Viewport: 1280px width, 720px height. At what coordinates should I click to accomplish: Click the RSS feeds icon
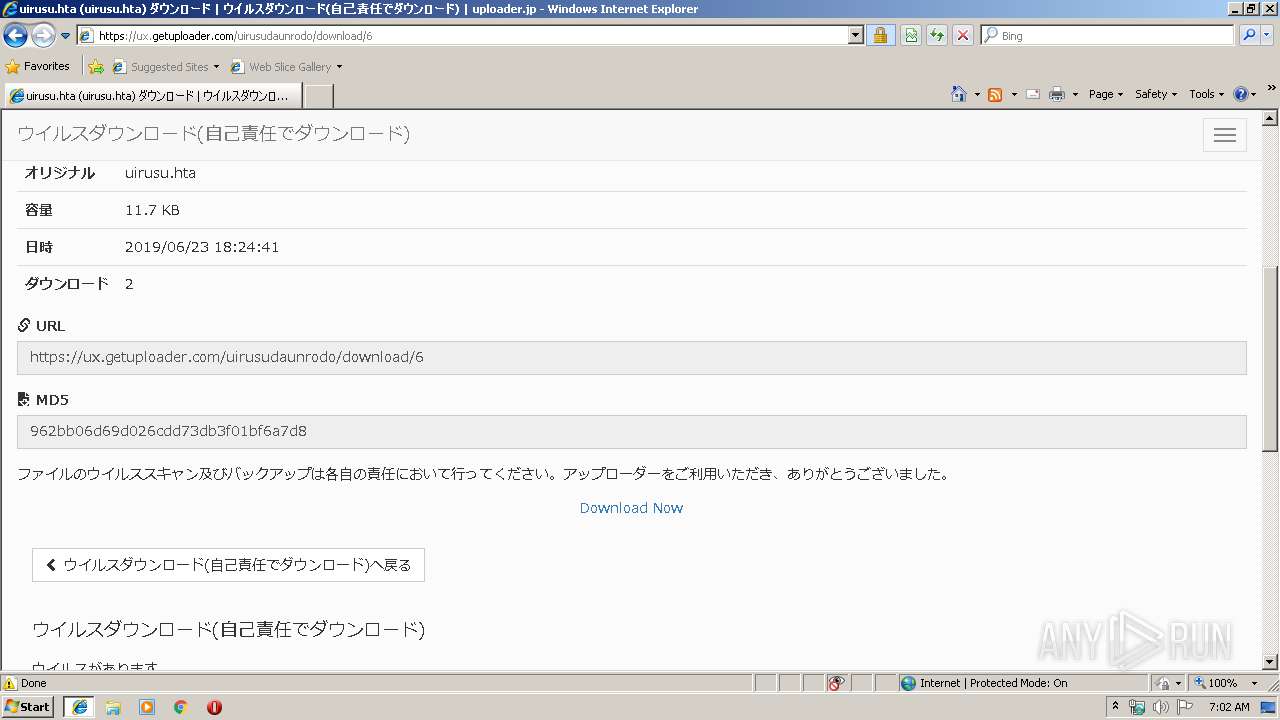(995, 94)
